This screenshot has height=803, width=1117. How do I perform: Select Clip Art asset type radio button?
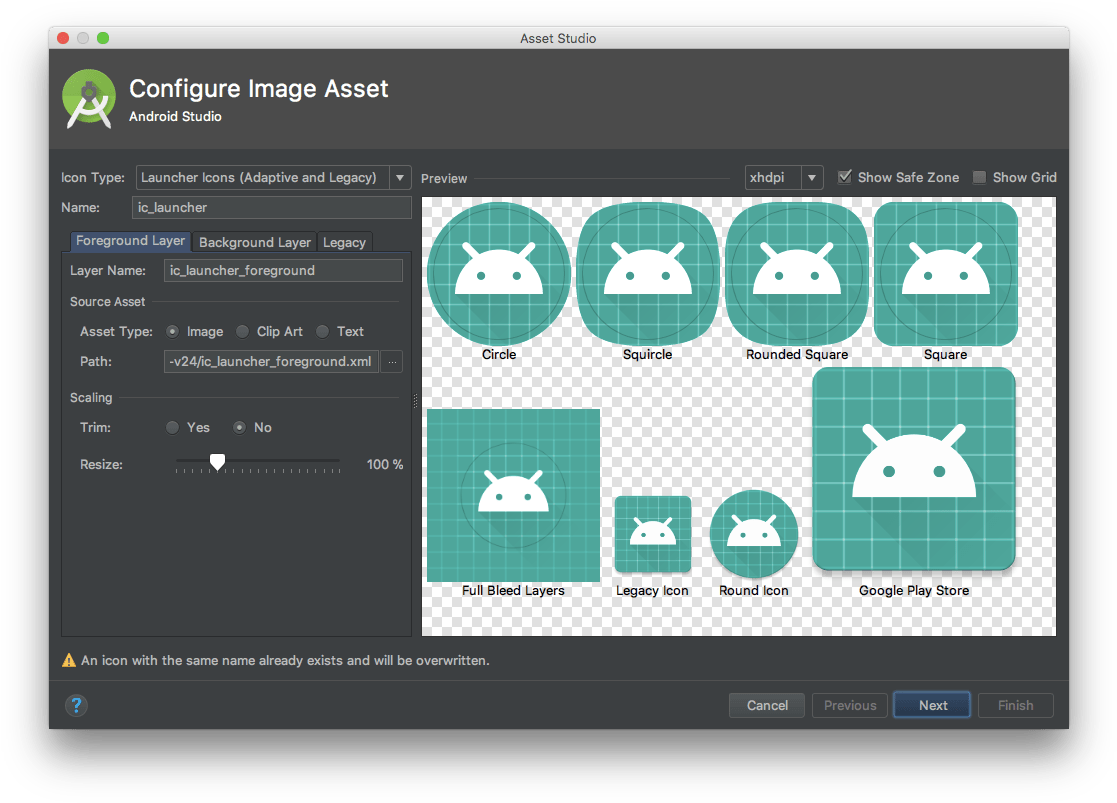[x=242, y=331]
